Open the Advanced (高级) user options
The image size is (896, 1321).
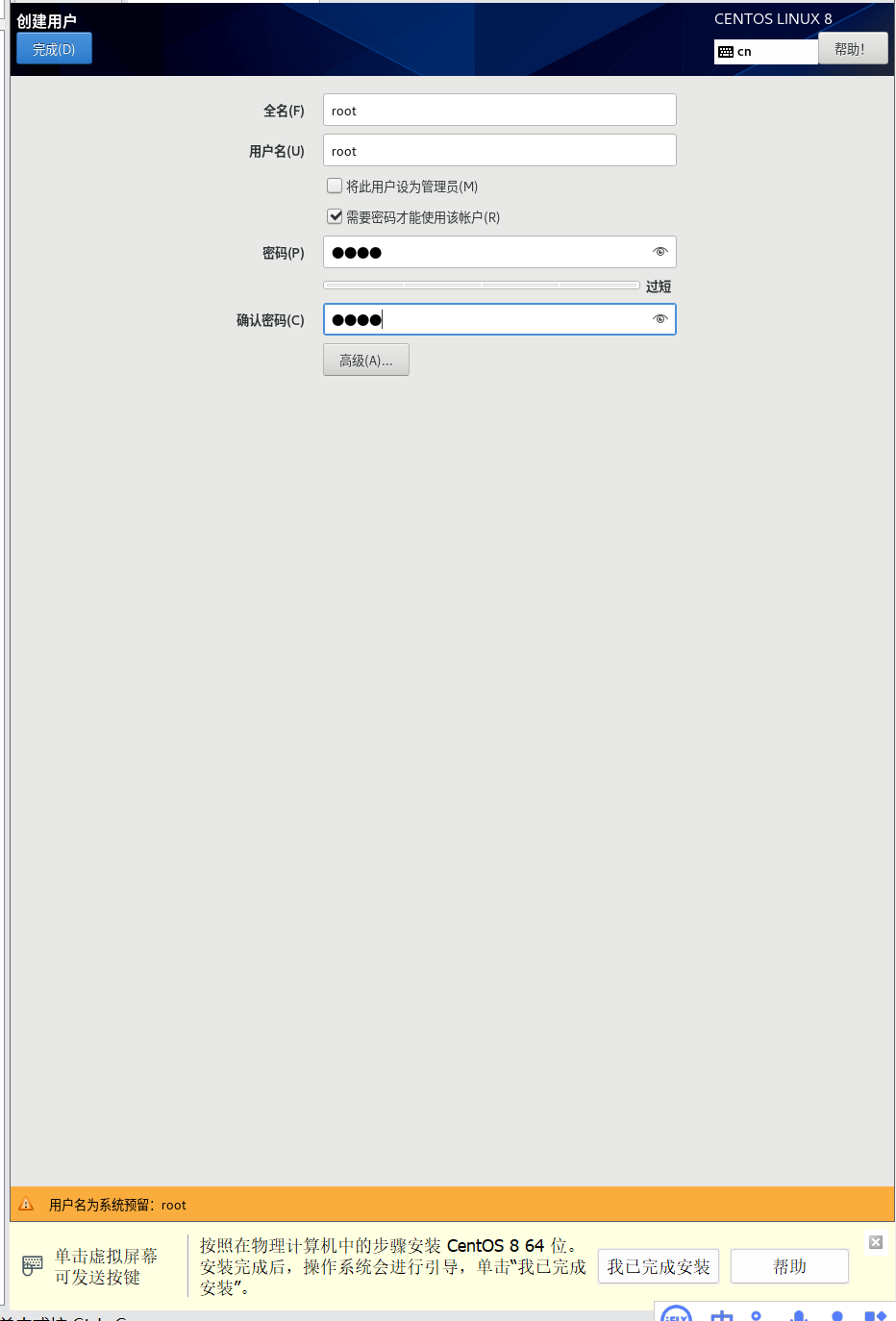coord(366,360)
